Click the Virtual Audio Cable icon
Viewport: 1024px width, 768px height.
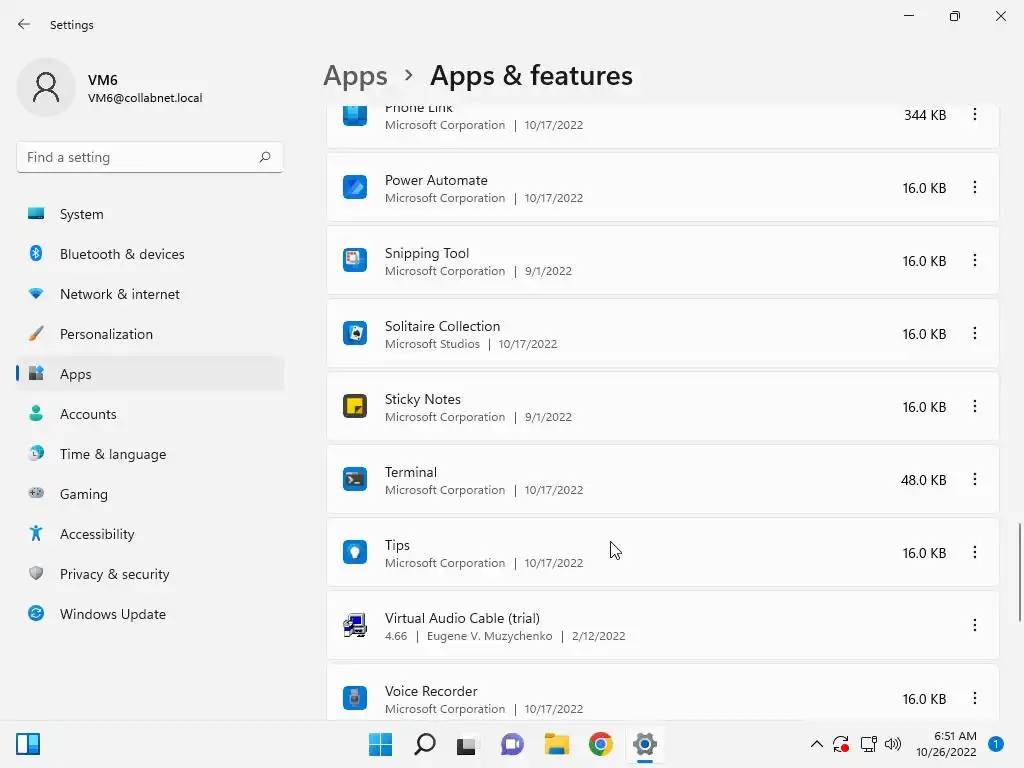click(x=354, y=626)
